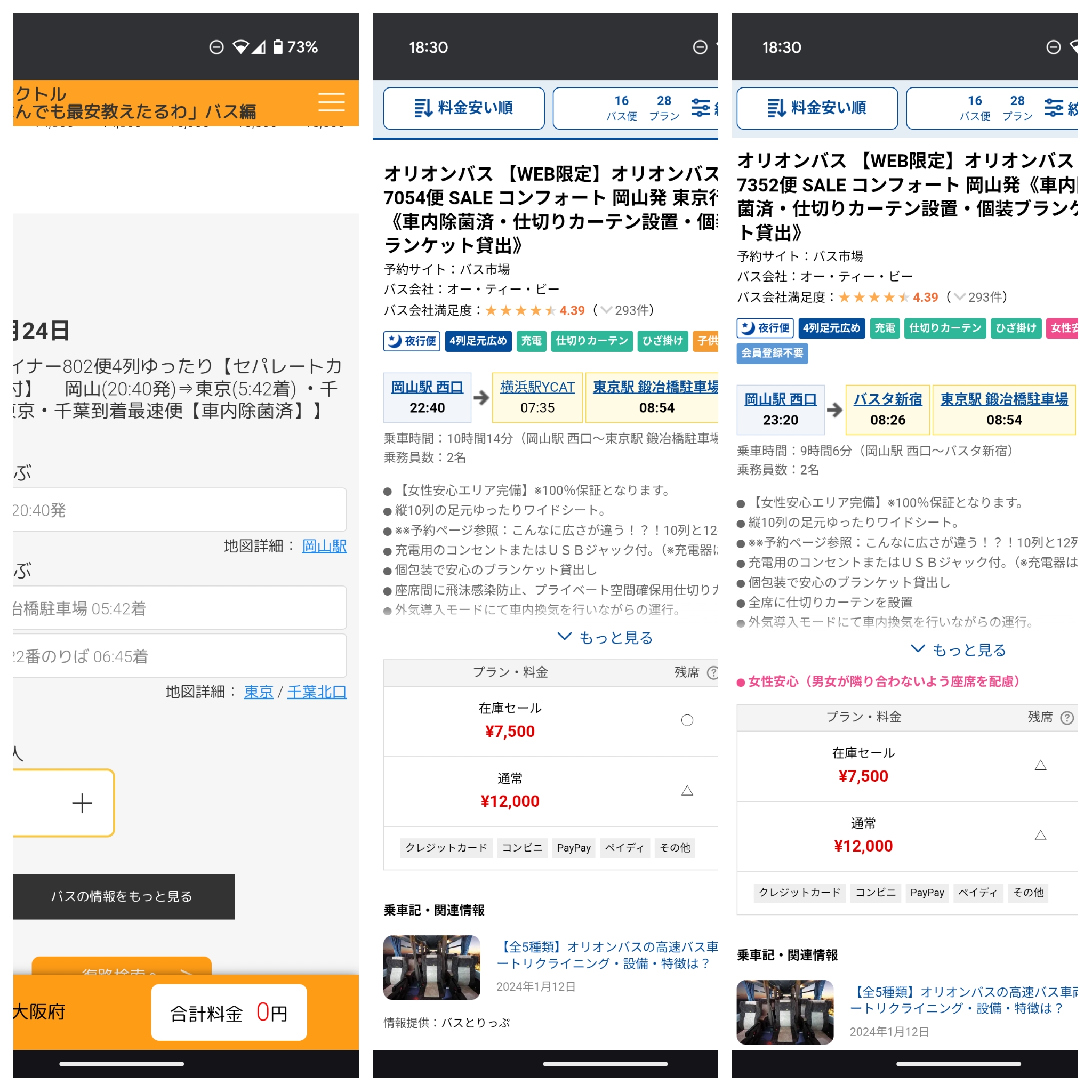Expand 293件 reviews chevron in middle screen

tap(606, 310)
